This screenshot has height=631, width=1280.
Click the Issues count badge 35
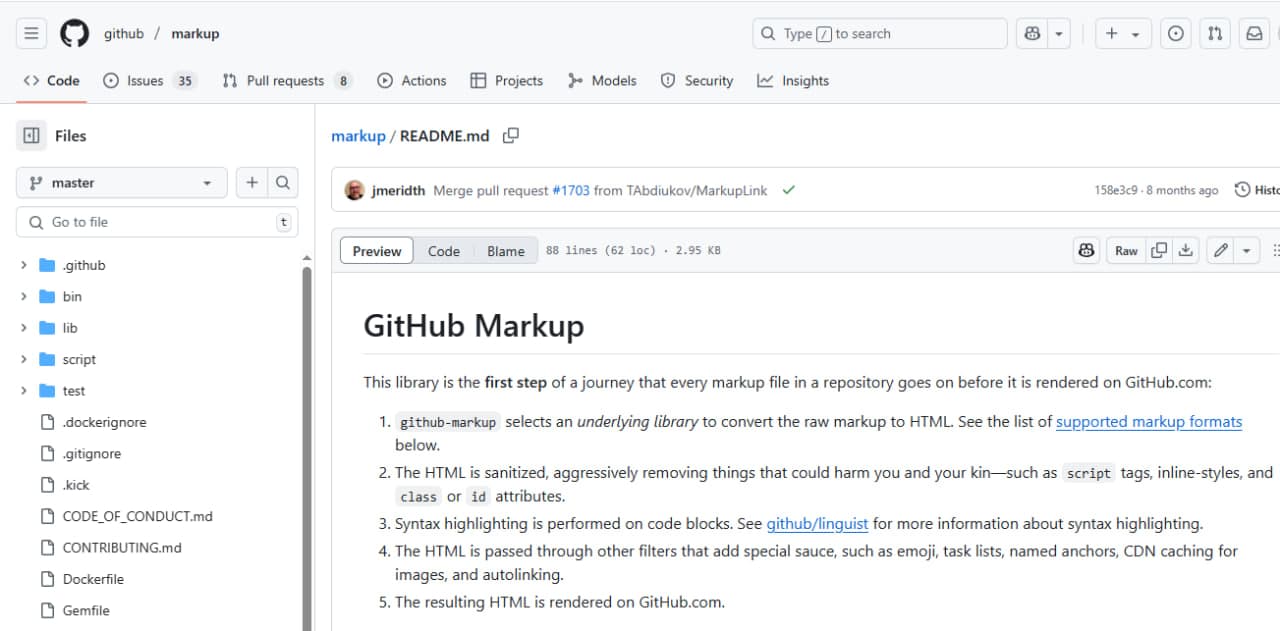185,81
